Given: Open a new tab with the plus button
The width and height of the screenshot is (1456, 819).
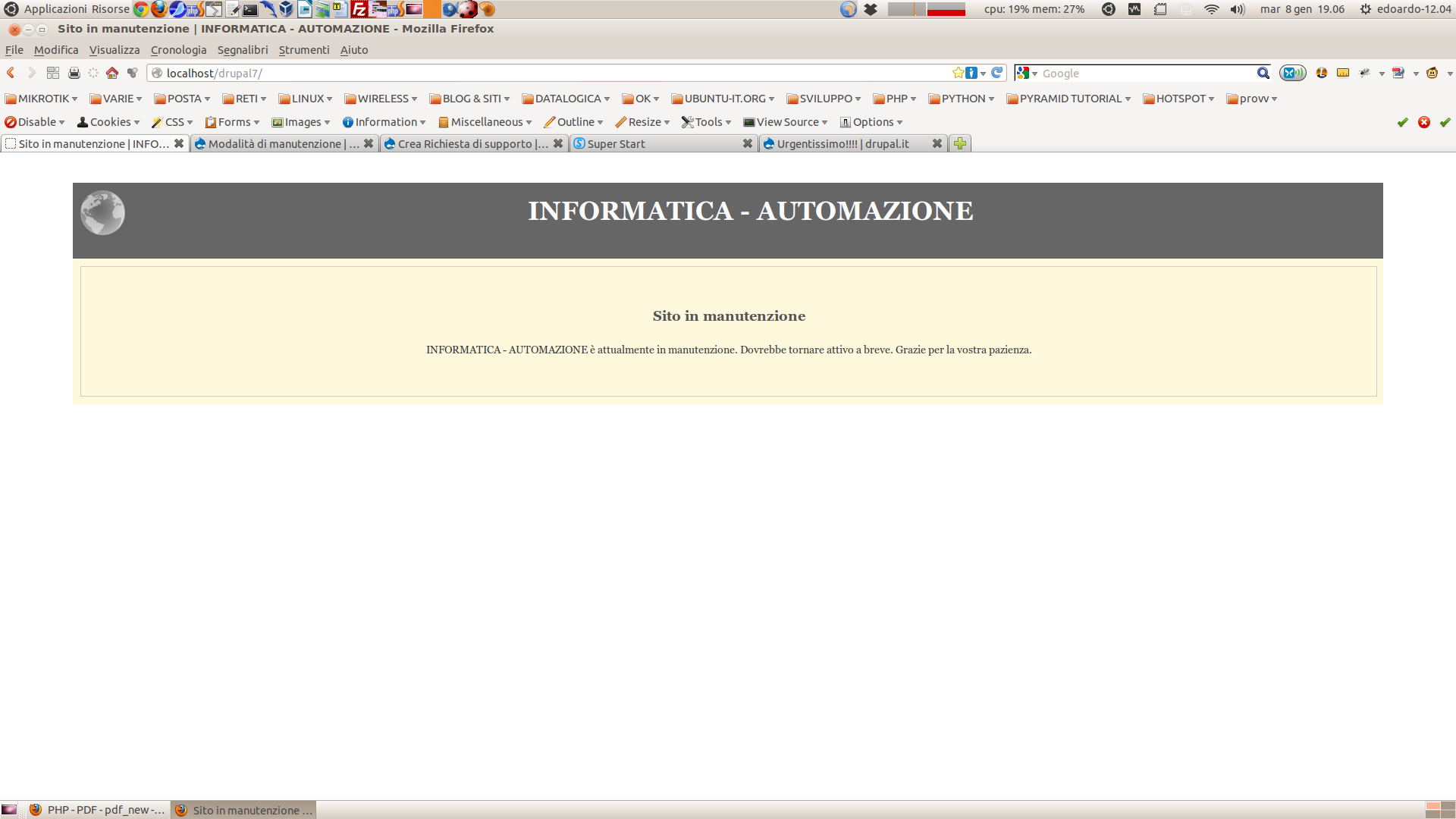Looking at the screenshot, I should [960, 143].
